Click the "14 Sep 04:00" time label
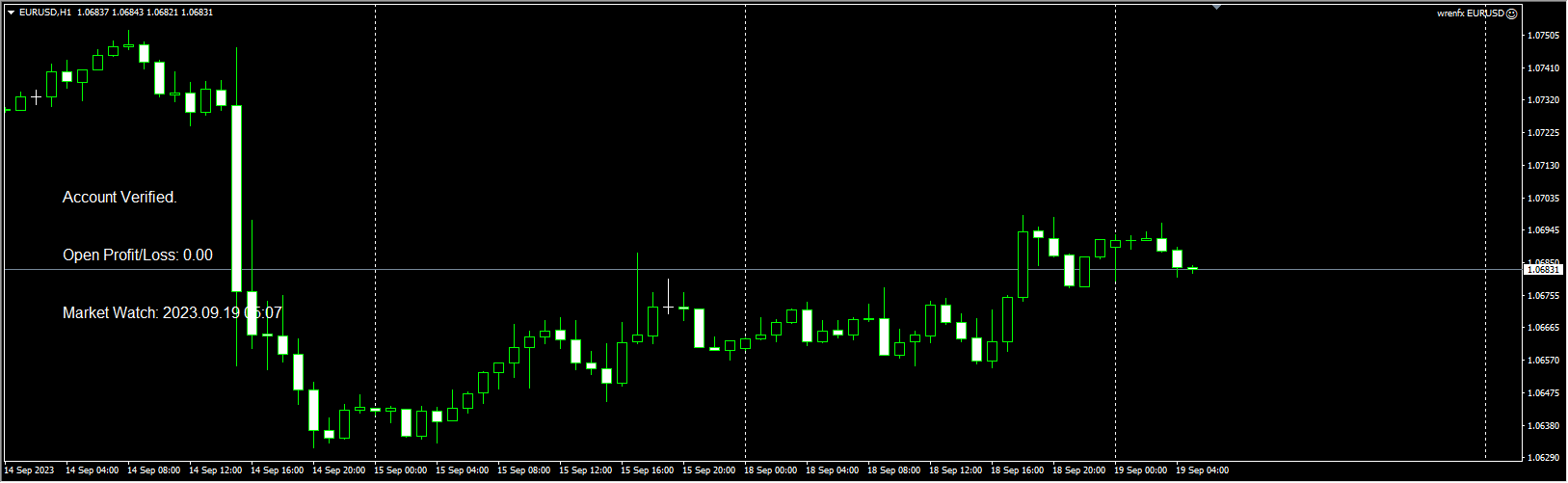The width and height of the screenshot is (1568, 483). point(93,470)
